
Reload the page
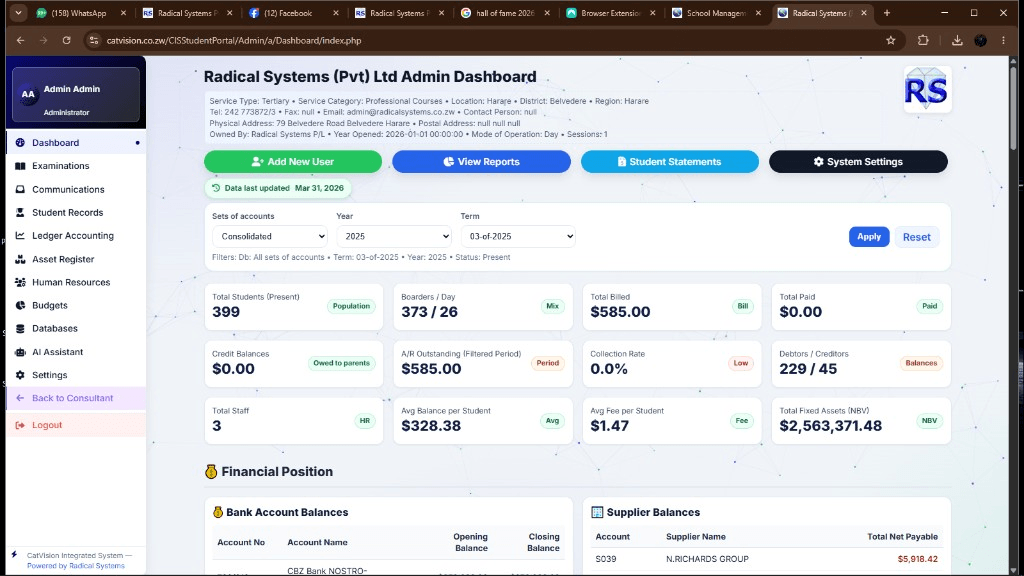click(67, 40)
